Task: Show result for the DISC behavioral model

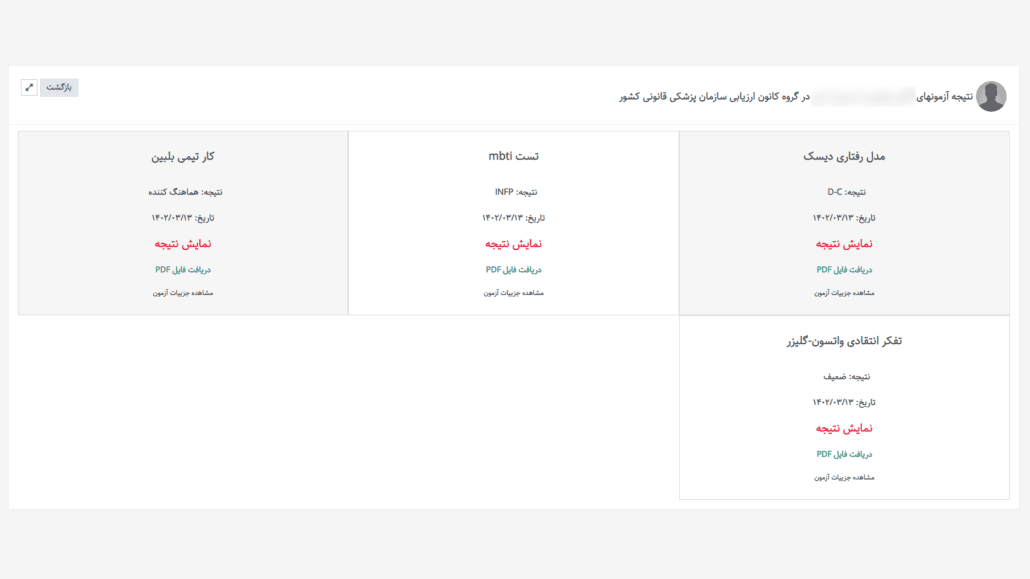Action: click(x=844, y=244)
